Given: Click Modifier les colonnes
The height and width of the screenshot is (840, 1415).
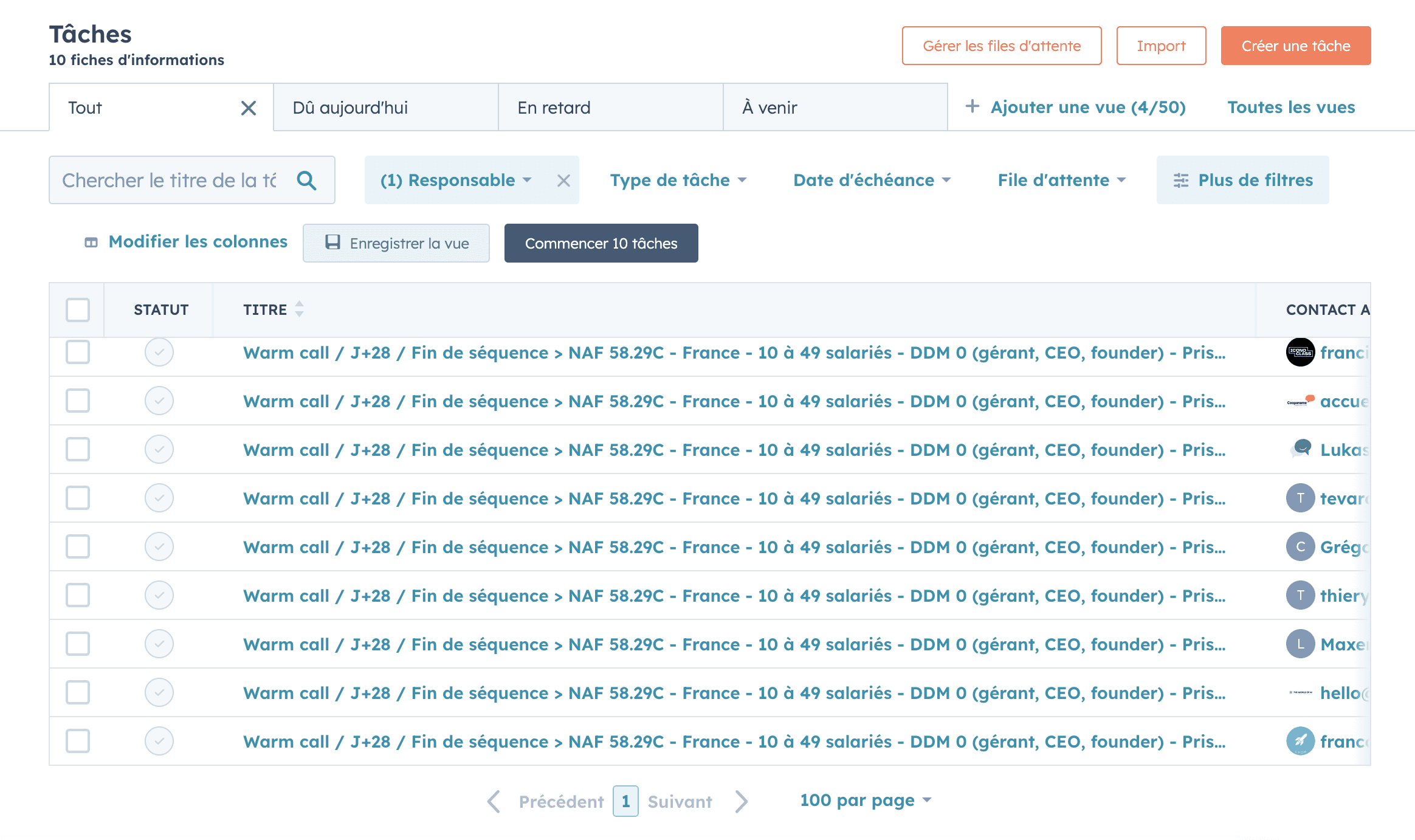Looking at the screenshot, I should 185,242.
